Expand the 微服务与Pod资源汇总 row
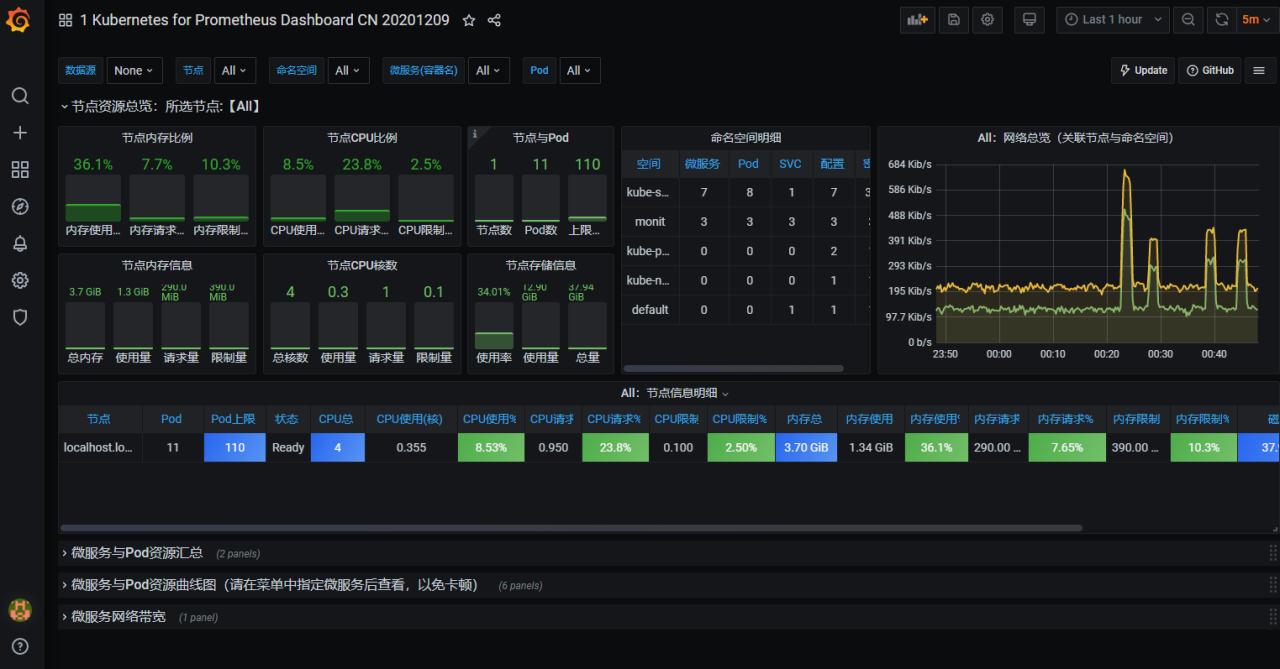1280x669 pixels. [x=136, y=553]
